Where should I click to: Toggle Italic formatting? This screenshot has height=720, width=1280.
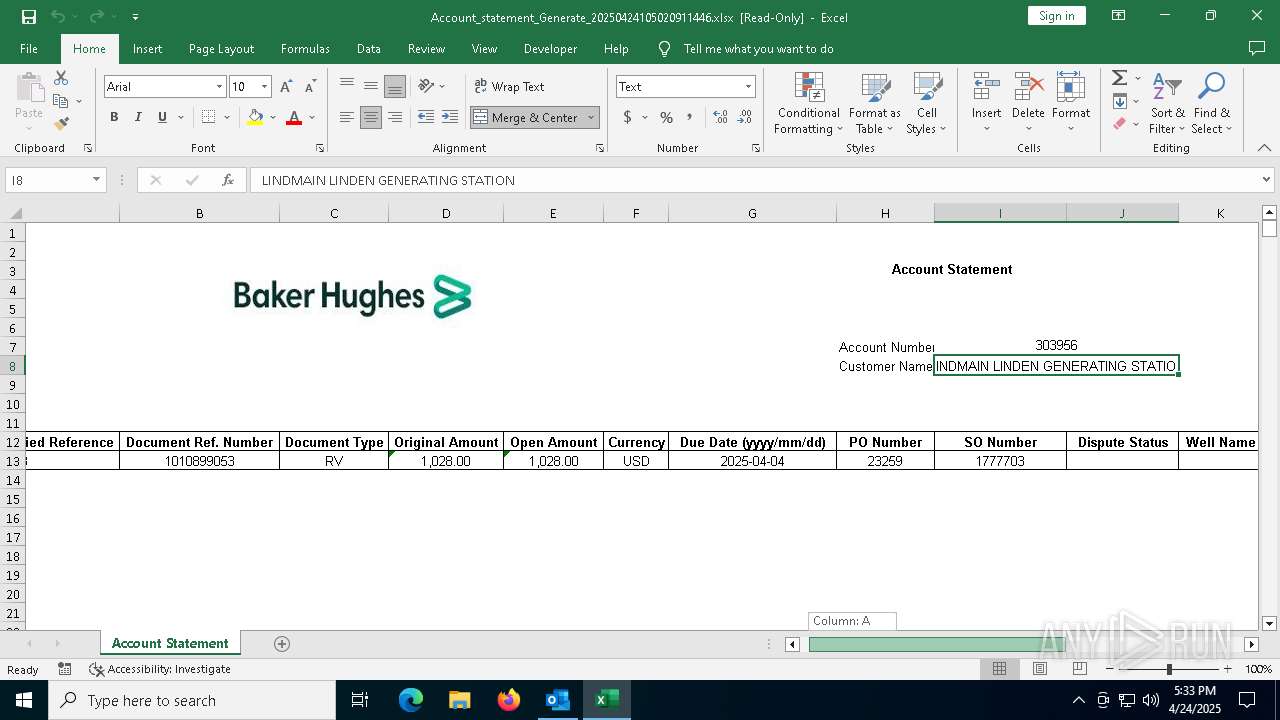tap(138, 117)
